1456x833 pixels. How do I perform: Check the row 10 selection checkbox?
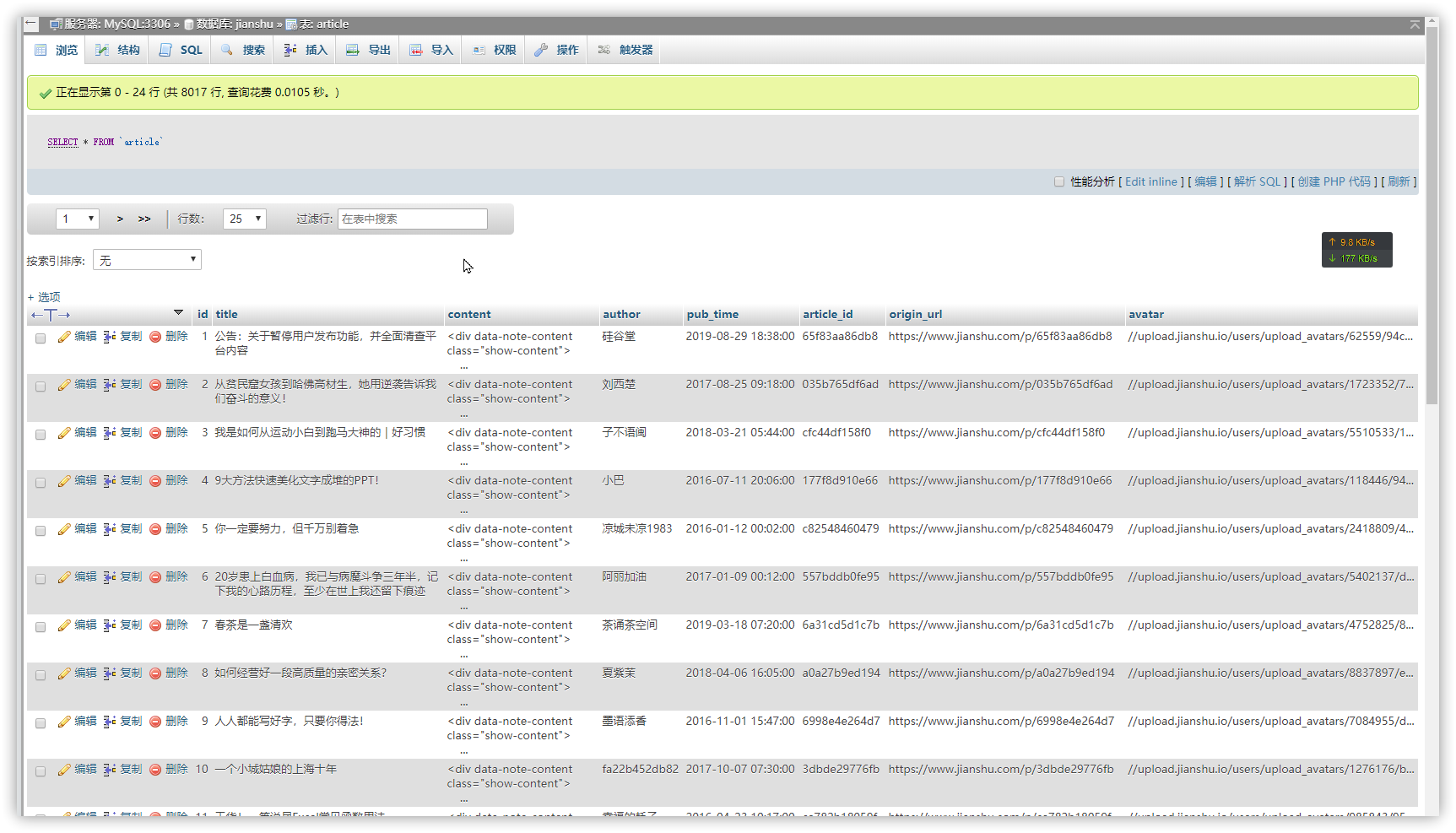point(40,771)
